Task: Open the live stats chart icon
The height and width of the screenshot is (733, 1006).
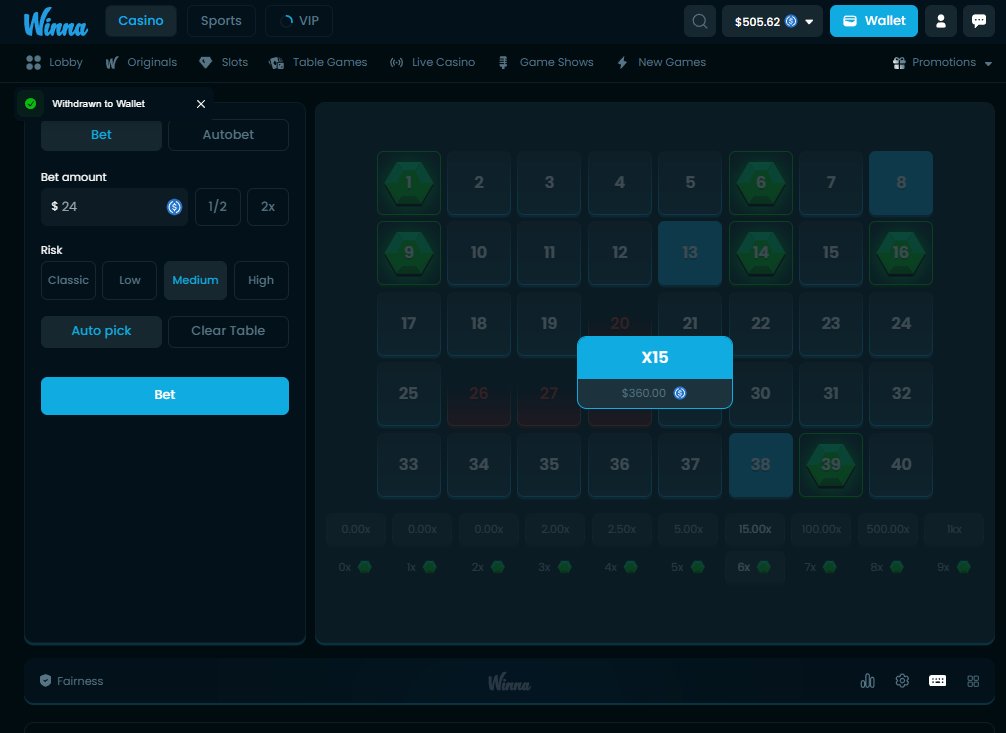Action: coord(867,681)
